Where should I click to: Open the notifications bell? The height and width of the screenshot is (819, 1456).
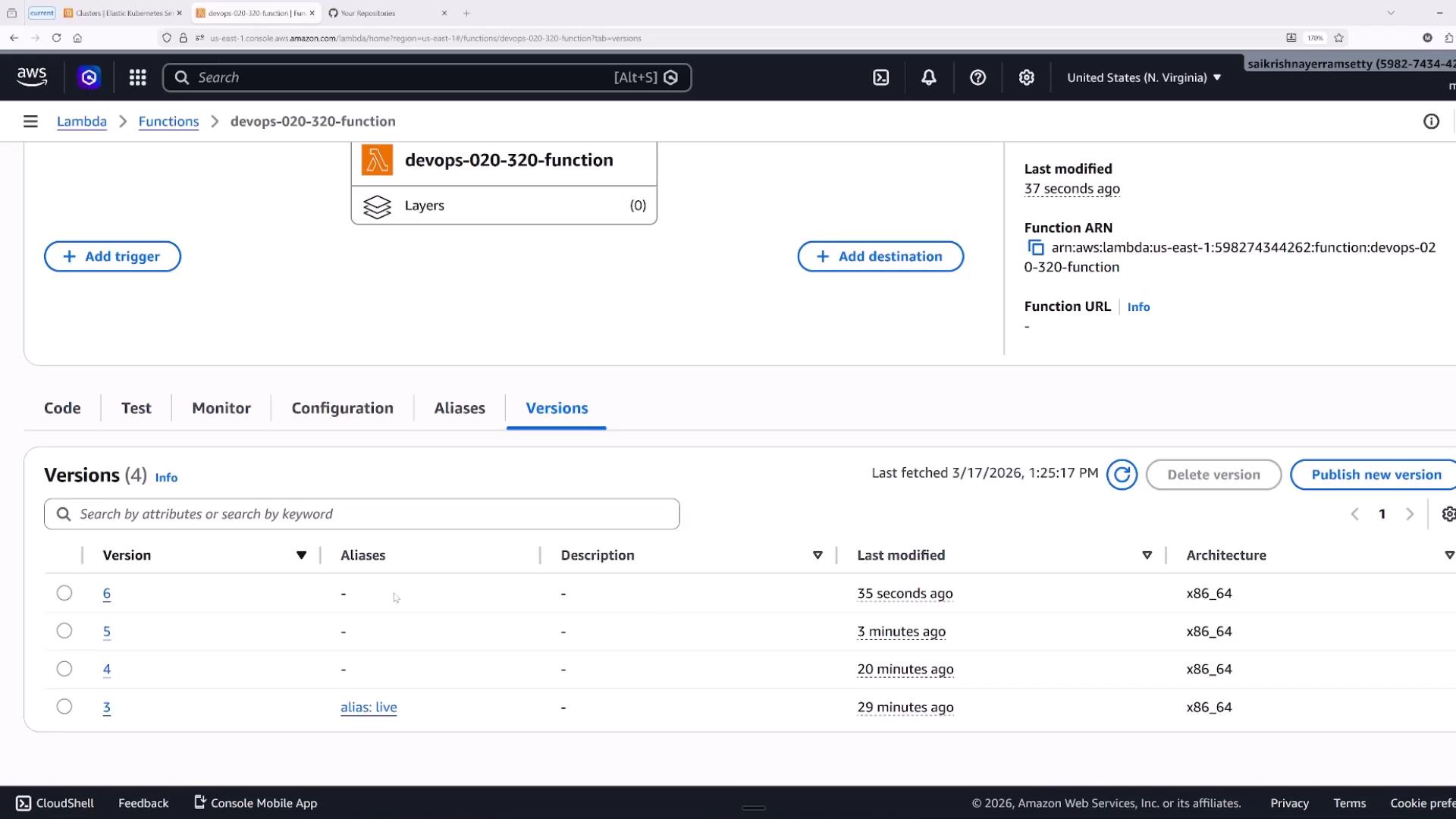pos(929,77)
